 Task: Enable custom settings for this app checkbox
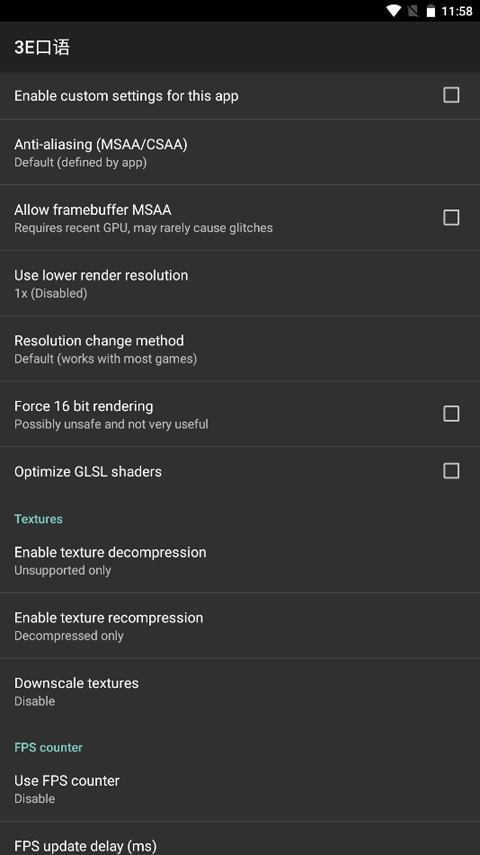(451, 95)
